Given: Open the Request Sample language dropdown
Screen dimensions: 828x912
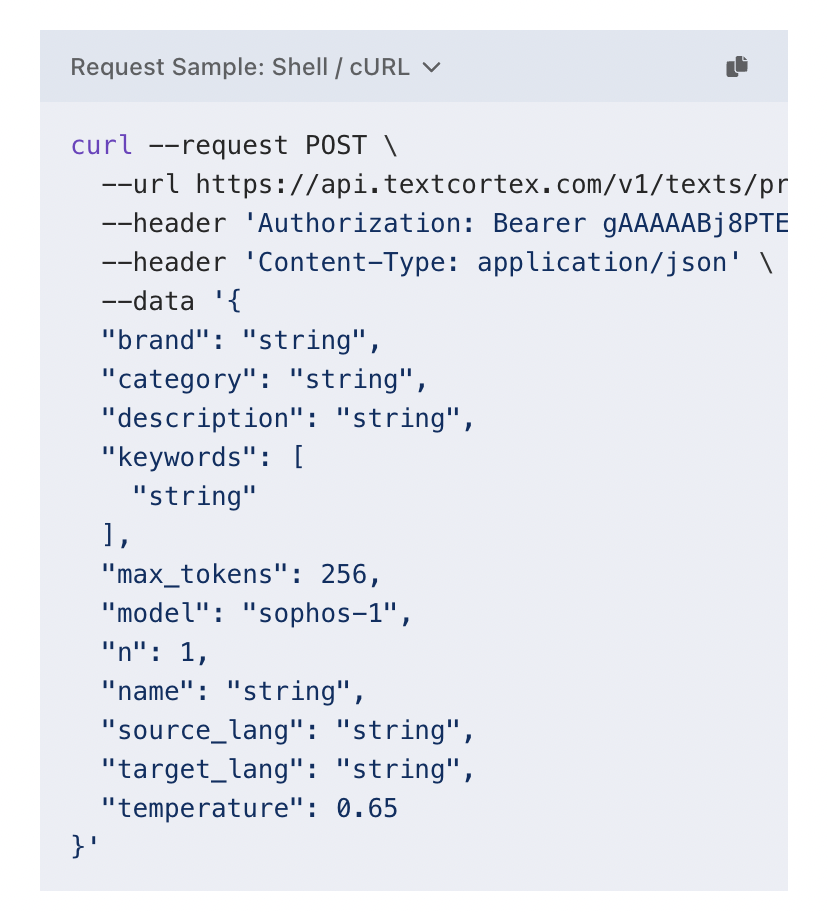Looking at the screenshot, I should click(x=255, y=67).
